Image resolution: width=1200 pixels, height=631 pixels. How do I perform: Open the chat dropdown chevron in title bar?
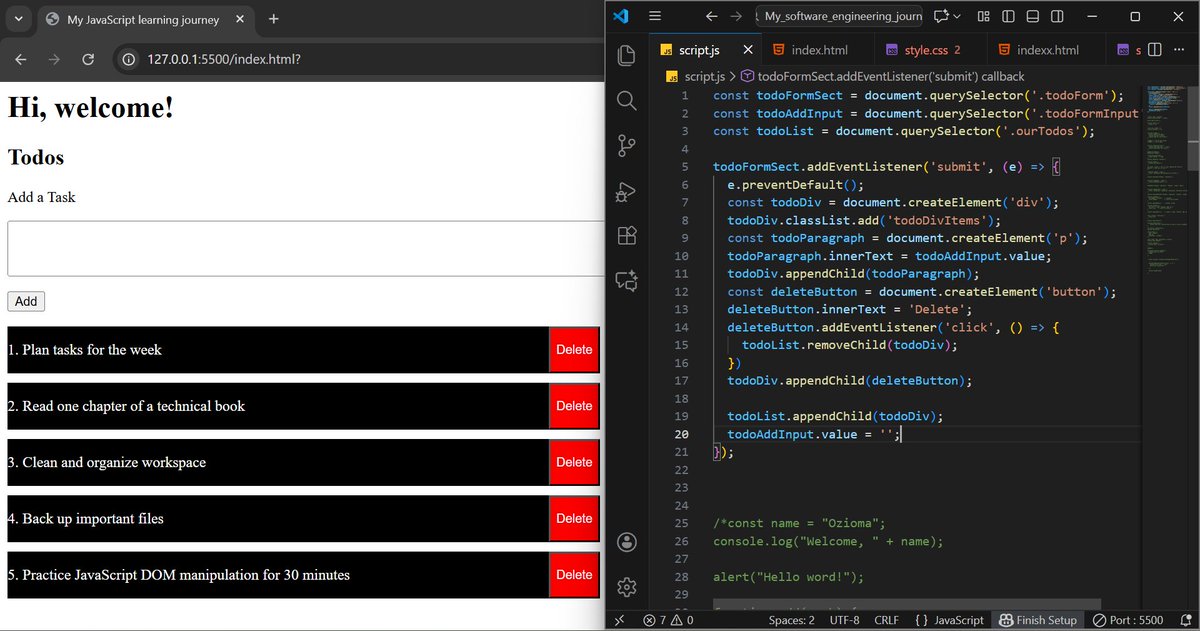tap(958, 16)
